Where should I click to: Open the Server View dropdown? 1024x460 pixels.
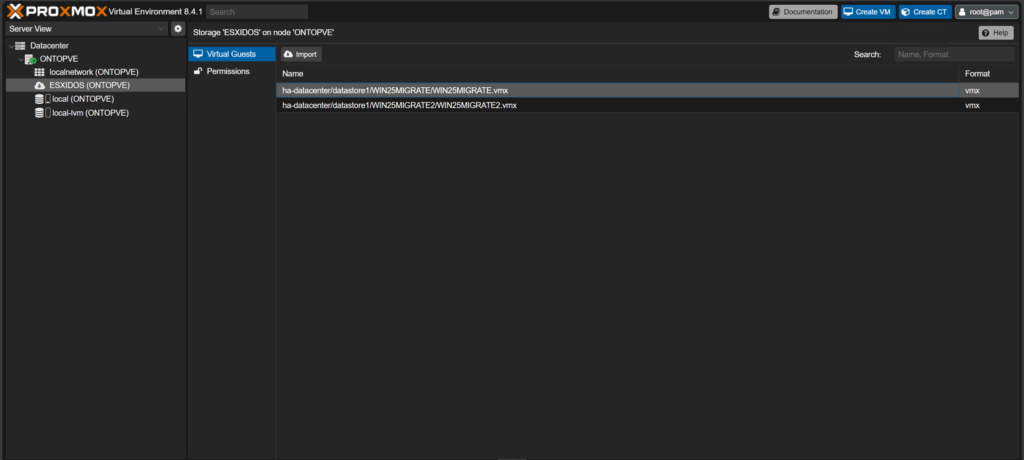tap(86, 29)
